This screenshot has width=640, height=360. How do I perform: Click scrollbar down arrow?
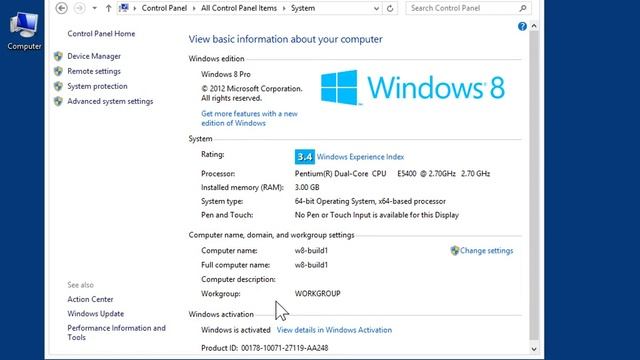click(x=534, y=349)
